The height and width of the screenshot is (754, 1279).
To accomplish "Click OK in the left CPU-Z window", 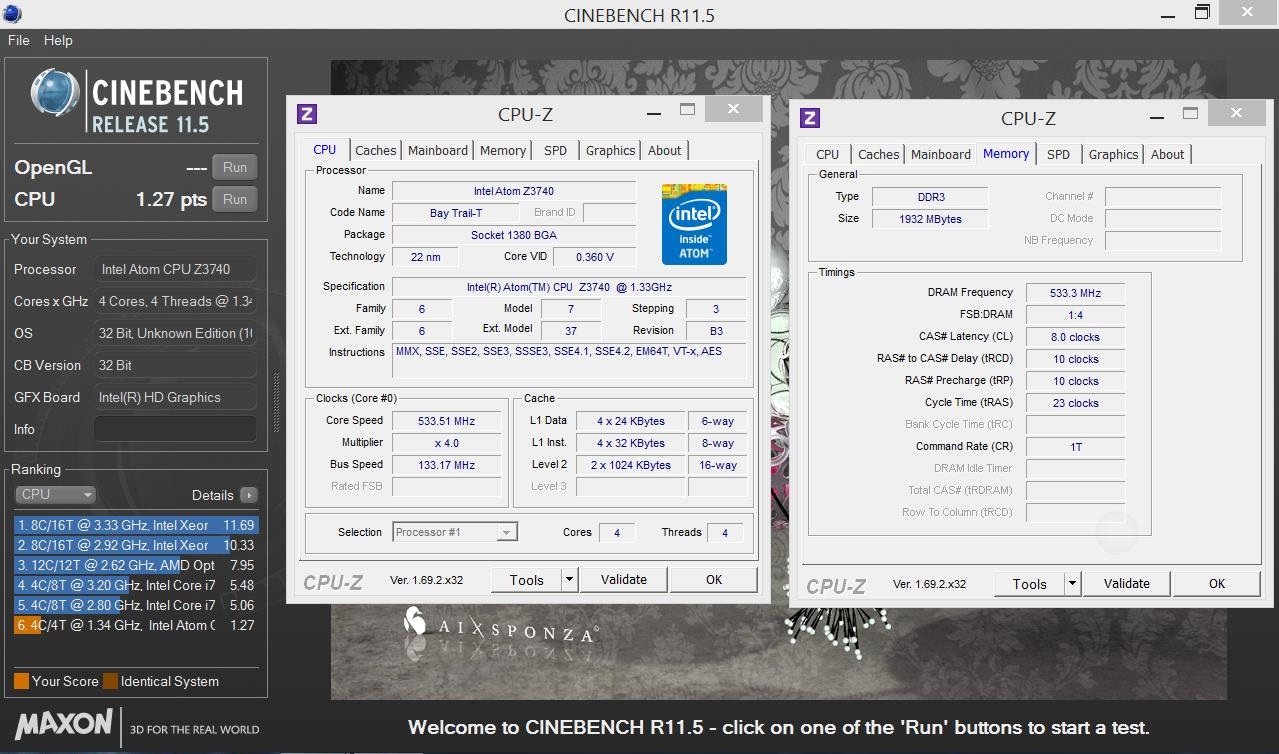I will (714, 579).
